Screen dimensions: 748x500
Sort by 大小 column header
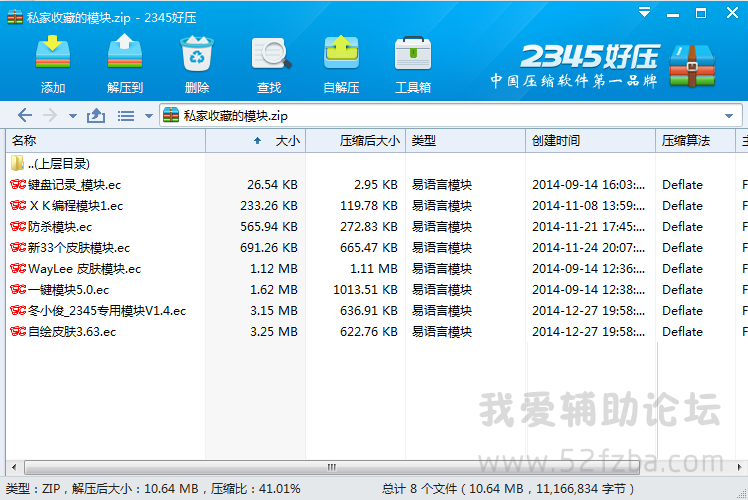pos(256,140)
